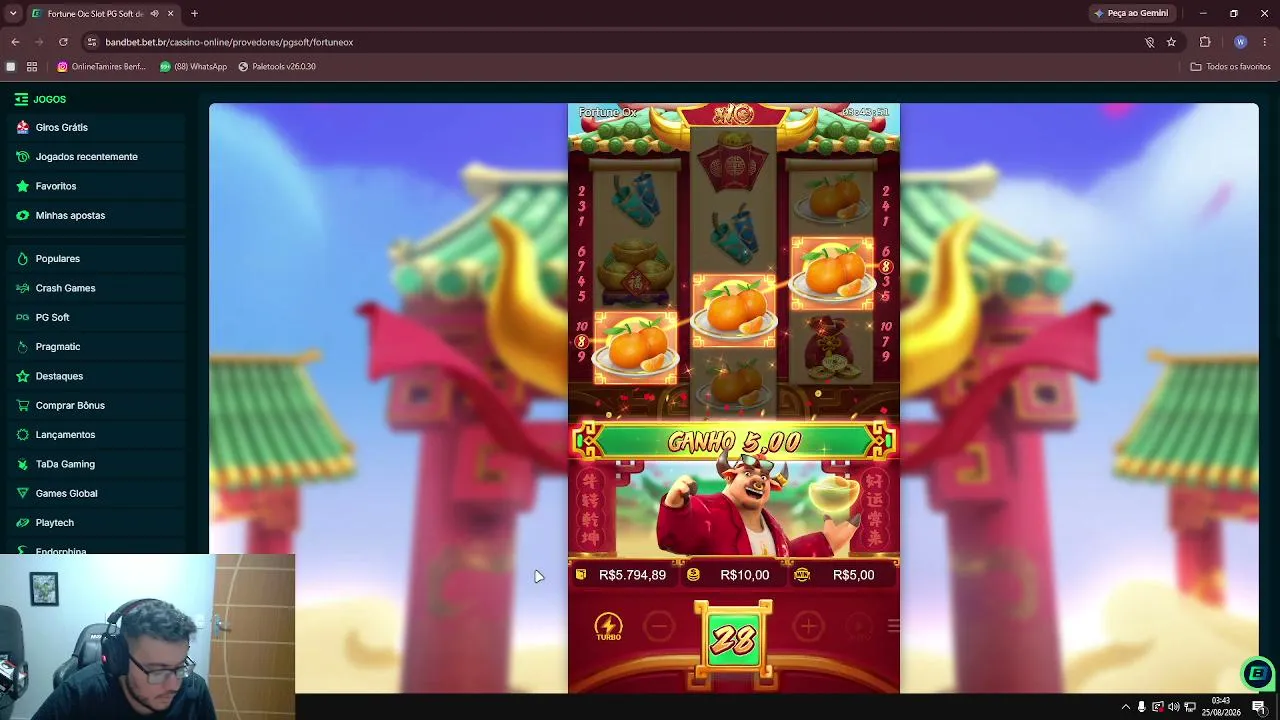Close the Fortune Ox tab
This screenshot has width=1280, height=720.
click(171, 14)
